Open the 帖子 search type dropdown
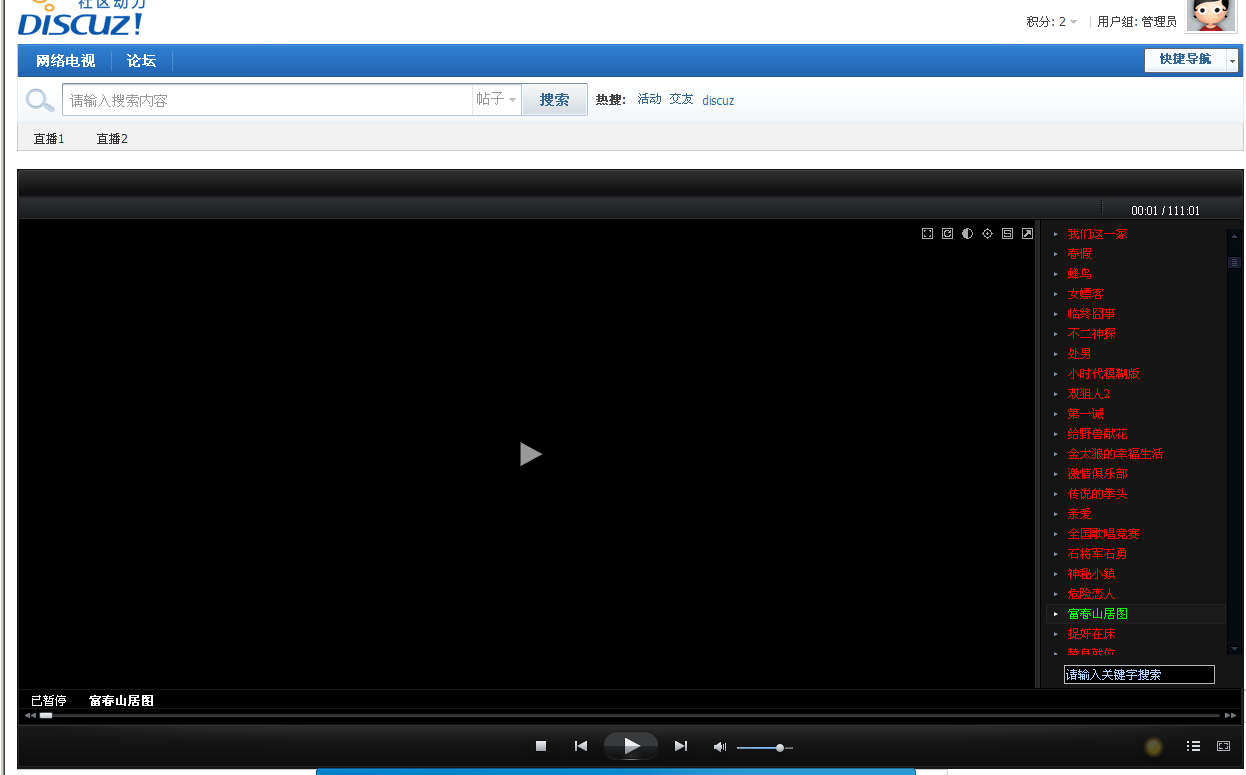 [x=497, y=99]
